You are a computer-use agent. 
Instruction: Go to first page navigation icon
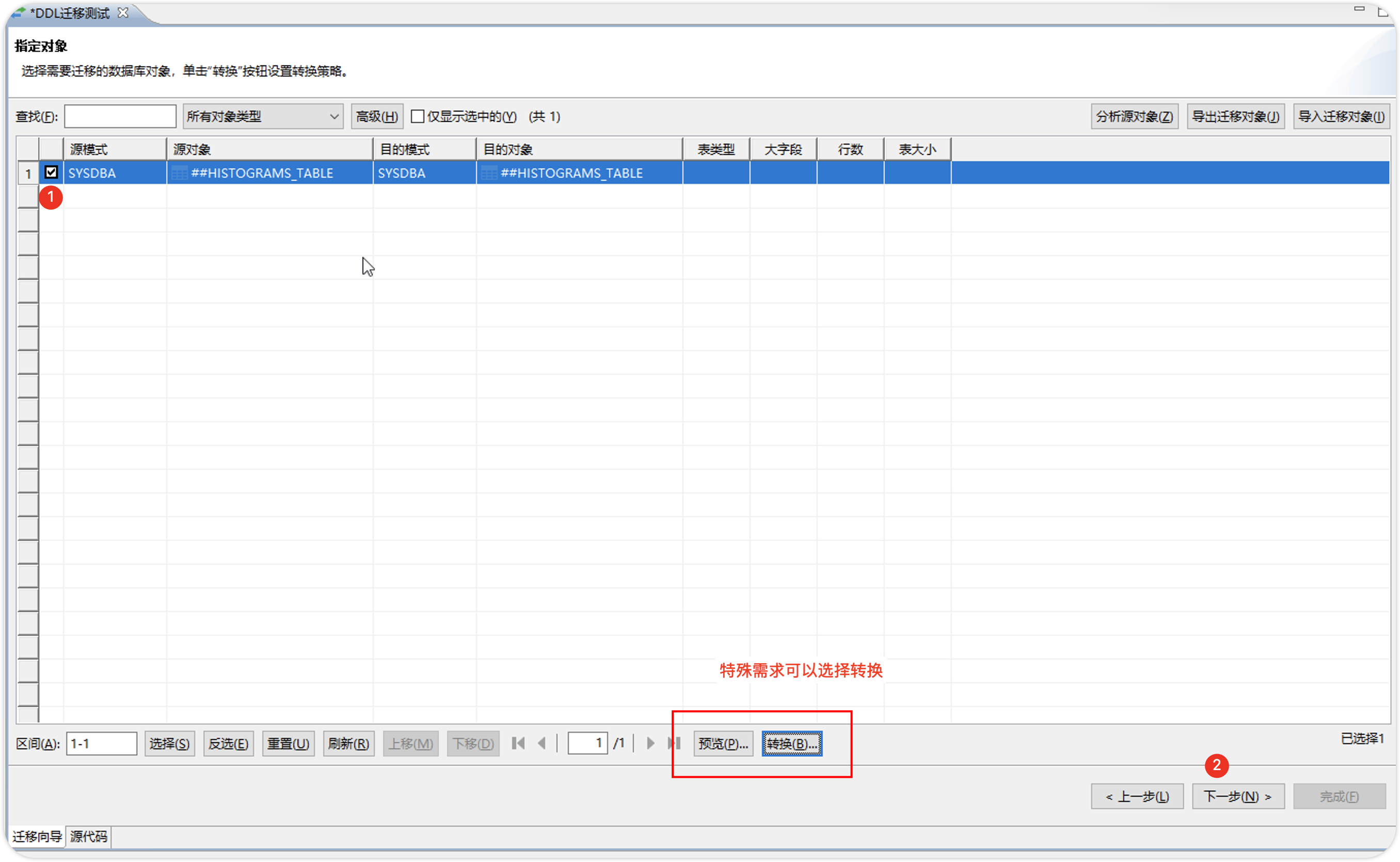click(x=518, y=743)
